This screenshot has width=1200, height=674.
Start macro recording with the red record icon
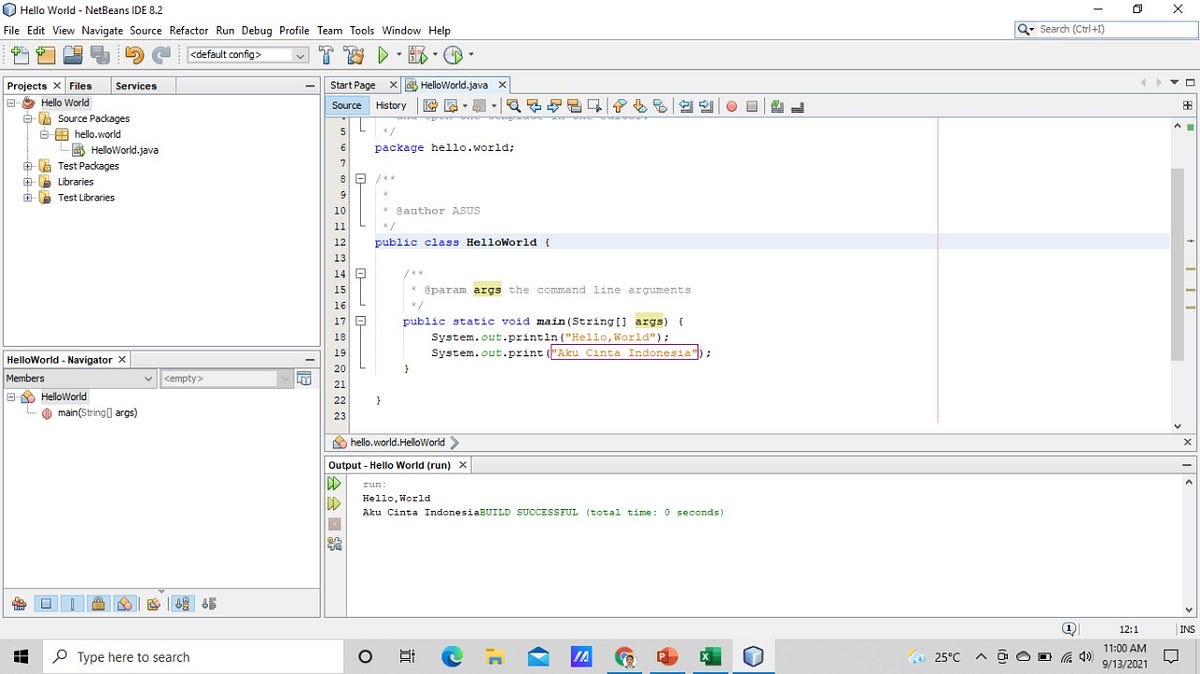pyautogui.click(x=732, y=106)
